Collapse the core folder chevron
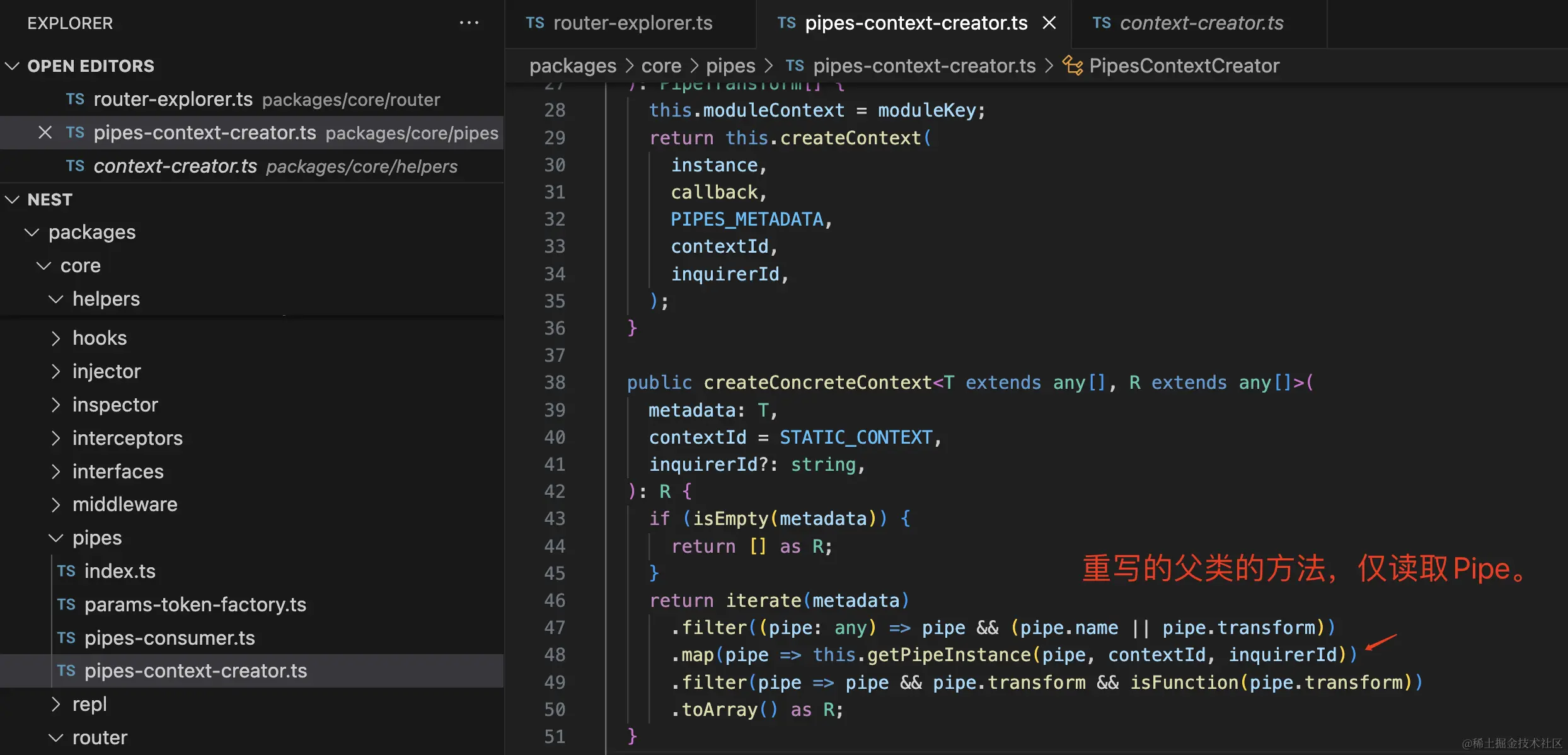The width and height of the screenshot is (1568, 755). [x=43, y=266]
